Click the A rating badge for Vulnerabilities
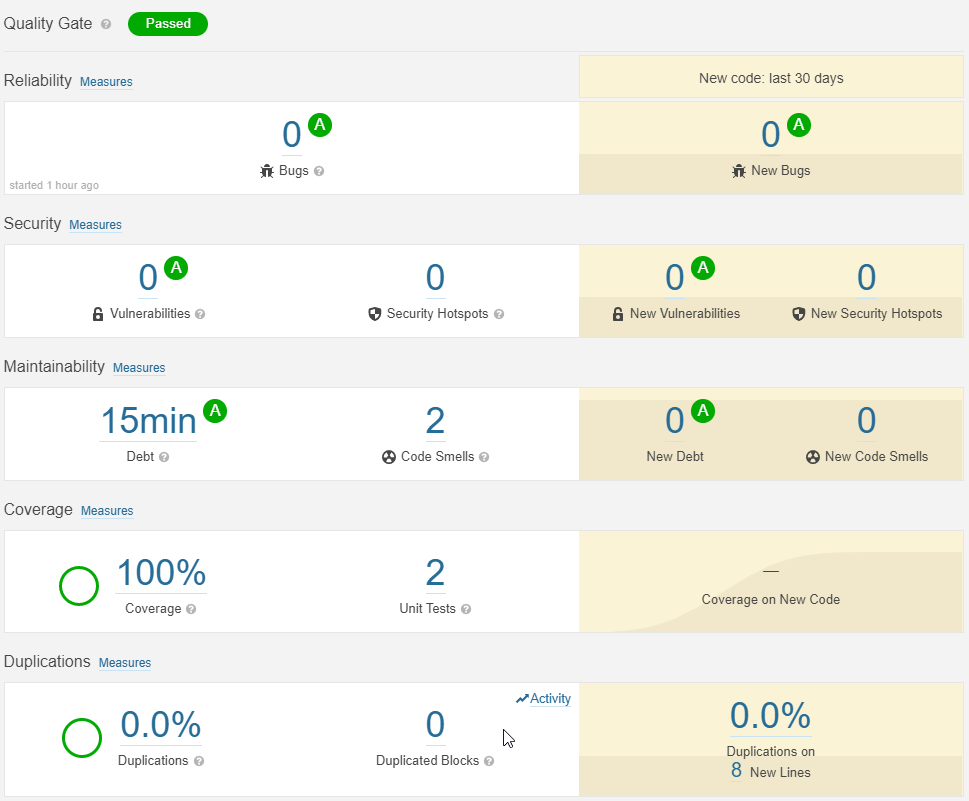The width and height of the screenshot is (969, 801). tap(176, 268)
